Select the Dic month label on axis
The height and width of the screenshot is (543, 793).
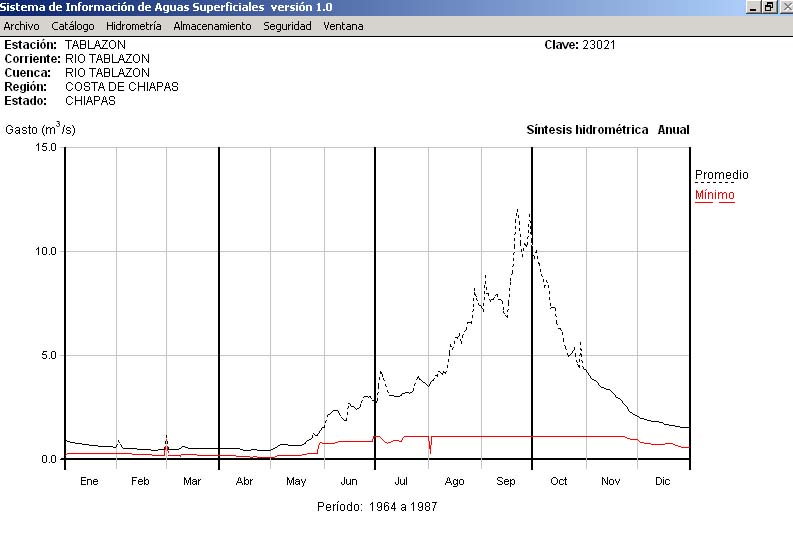662,481
